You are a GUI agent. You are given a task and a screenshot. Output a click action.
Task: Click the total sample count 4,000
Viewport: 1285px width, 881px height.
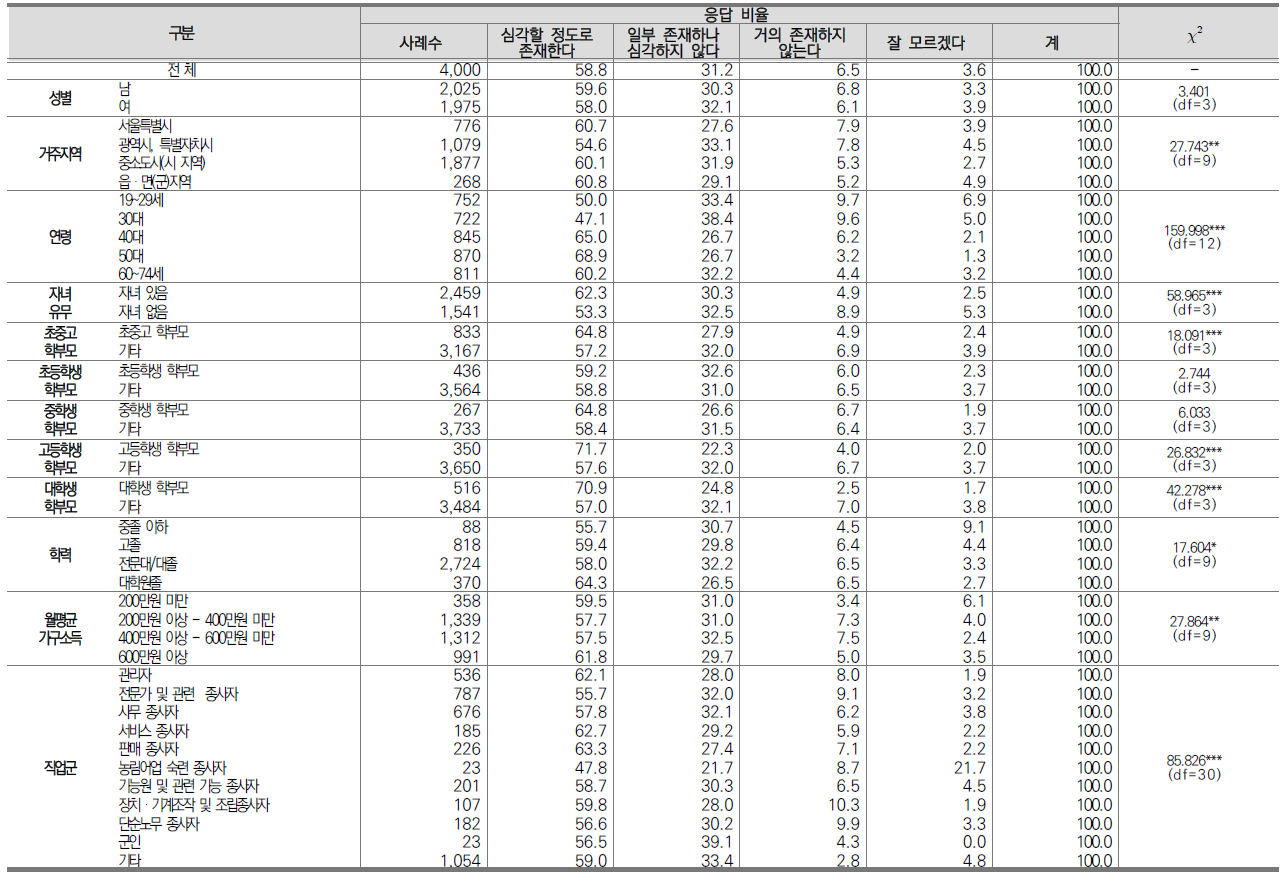(x=458, y=70)
